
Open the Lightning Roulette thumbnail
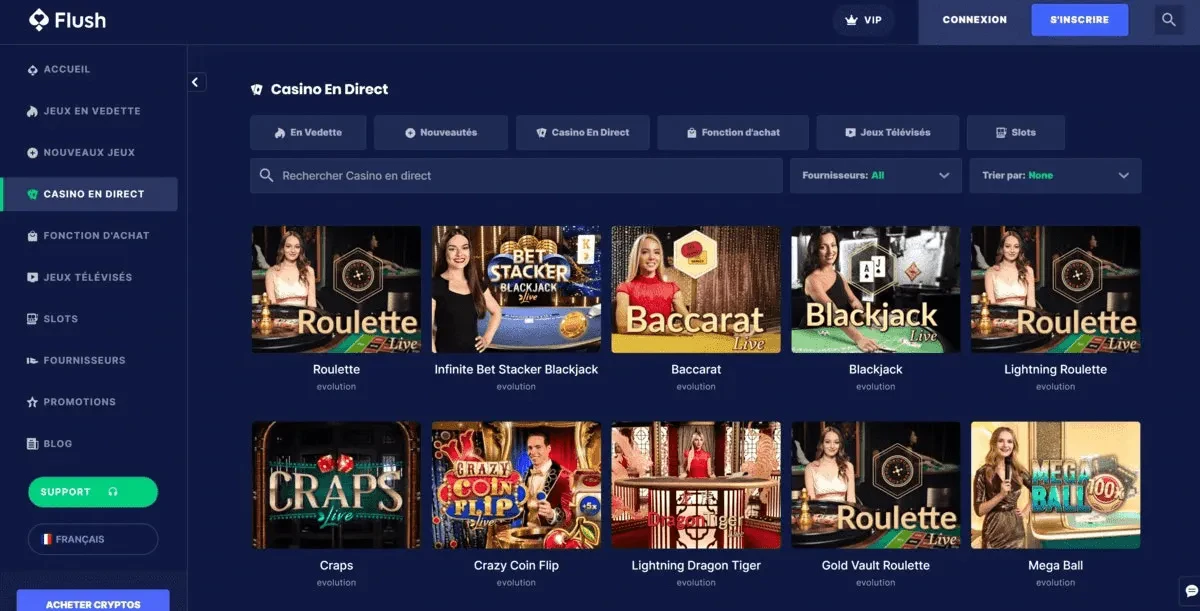[1056, 289]
